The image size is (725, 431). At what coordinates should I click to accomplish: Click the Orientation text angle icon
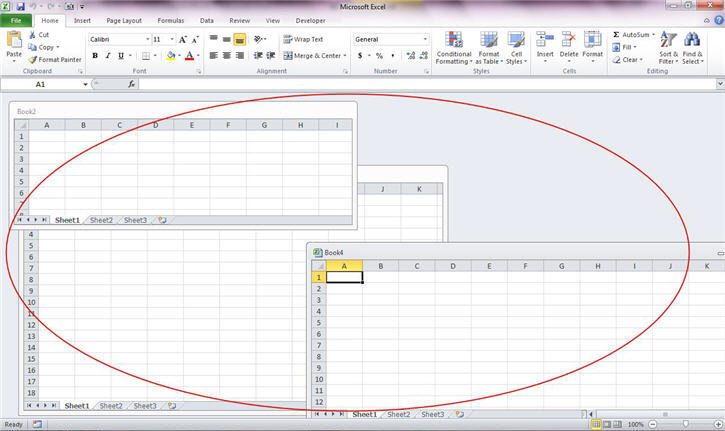258,39
